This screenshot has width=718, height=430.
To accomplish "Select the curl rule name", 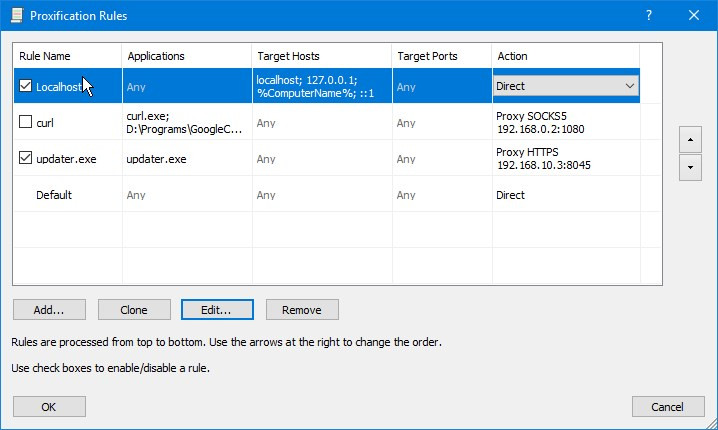I will 45,123.
